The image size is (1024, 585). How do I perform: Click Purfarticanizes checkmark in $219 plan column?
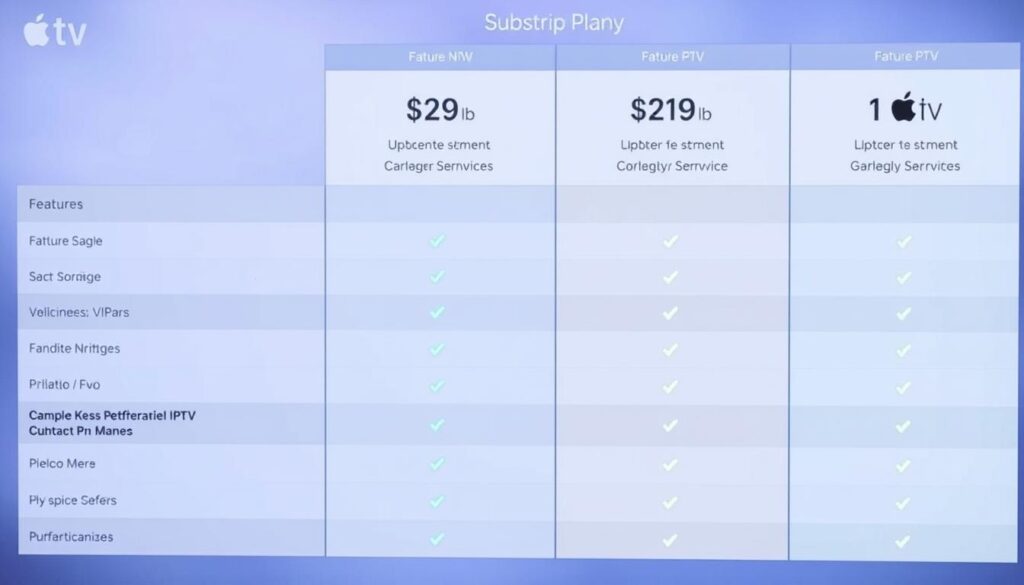[670, 539]
